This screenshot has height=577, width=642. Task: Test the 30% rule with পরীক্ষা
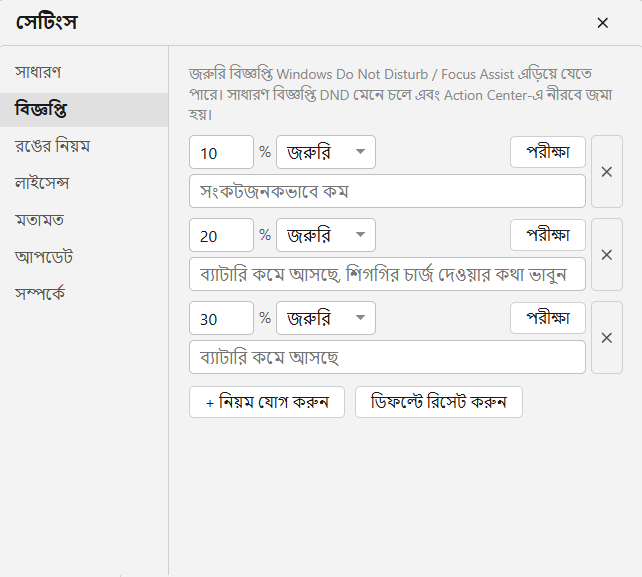pyautogui.click(x=548, y=318)
